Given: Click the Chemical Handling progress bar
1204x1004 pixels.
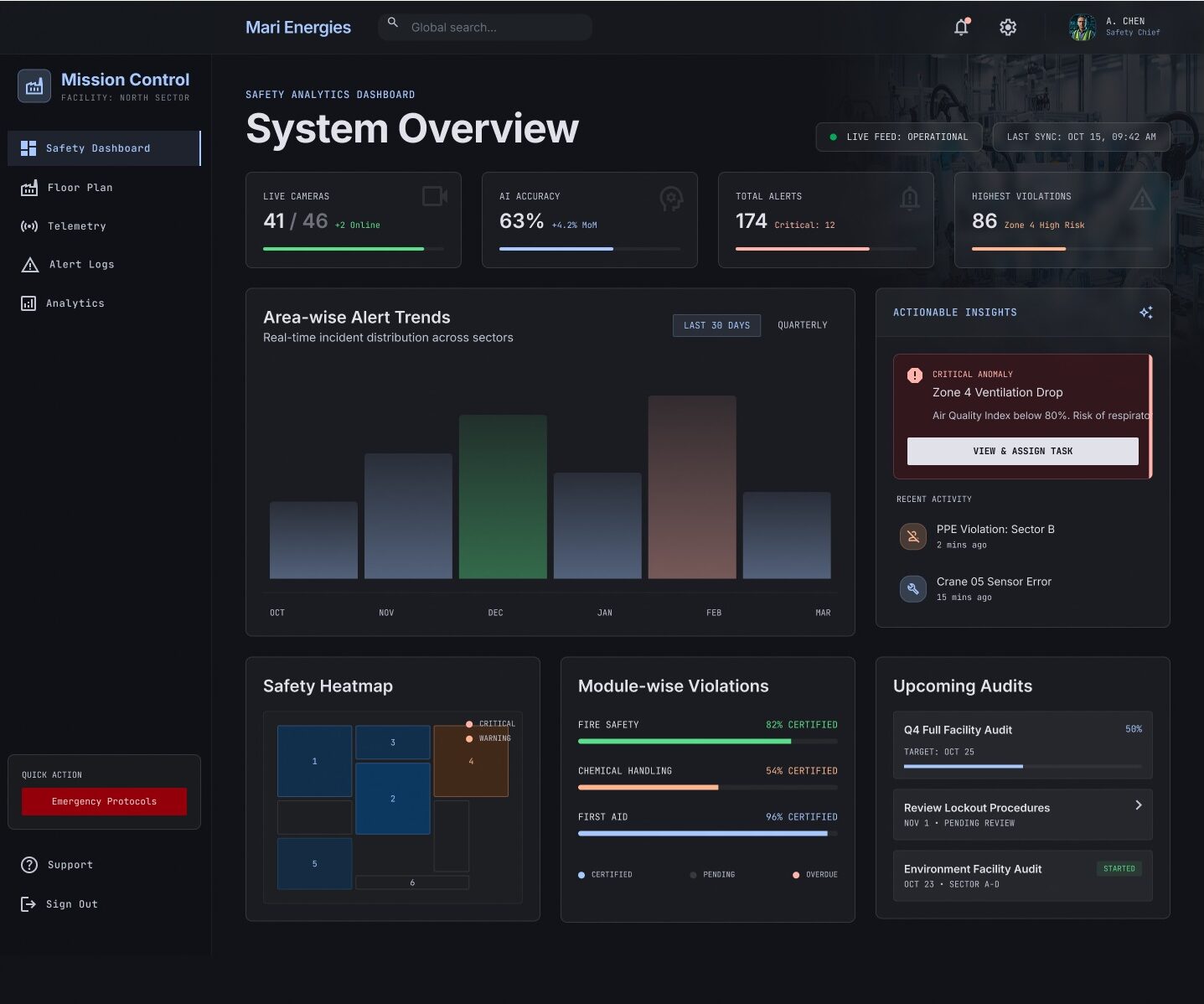Looking at the screenshot, I should (x=708, y=787).
